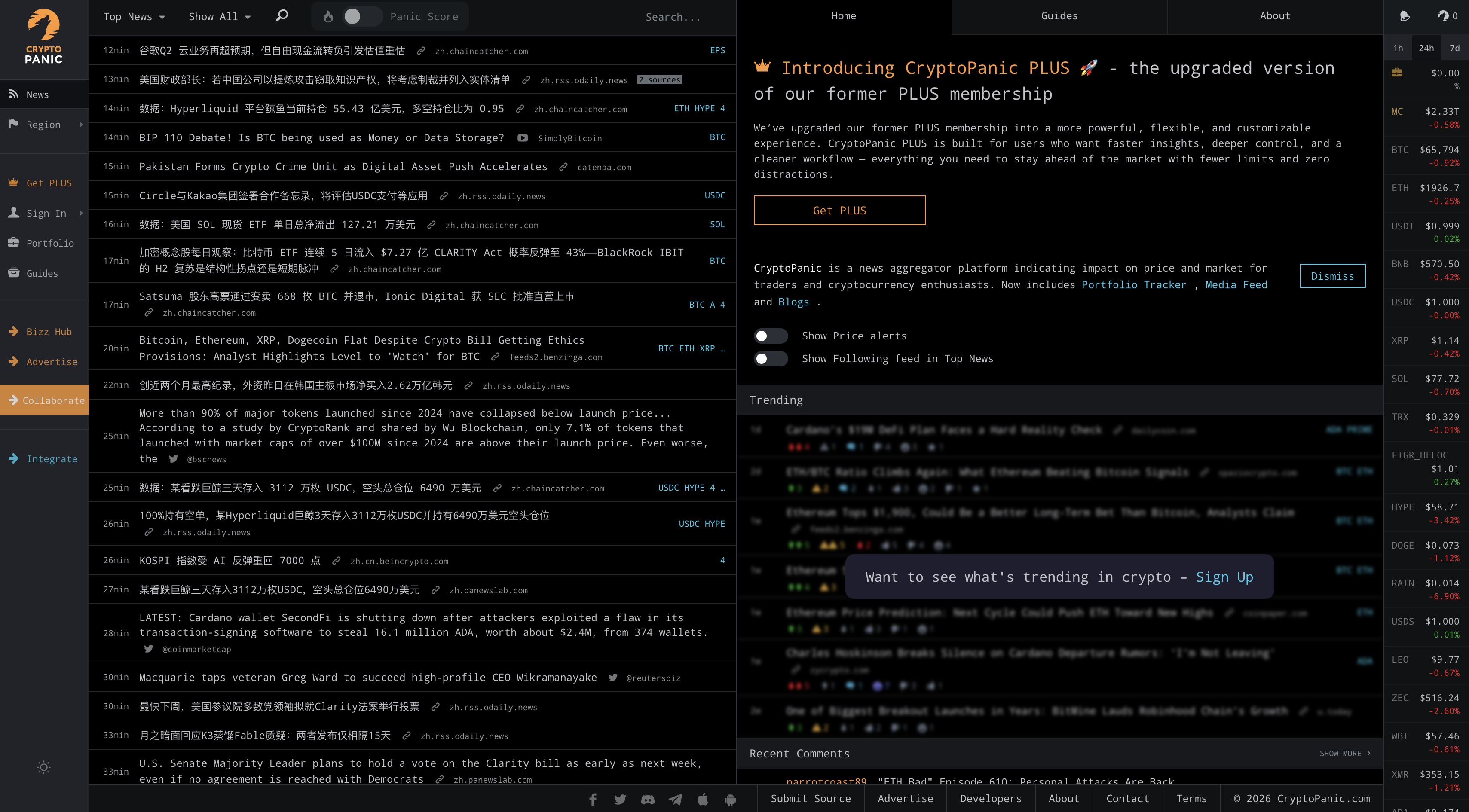Screen dimensions: 1469x812
Task: Dismiss the CryptoPanic intro notice
Action: pos(1332,276)
